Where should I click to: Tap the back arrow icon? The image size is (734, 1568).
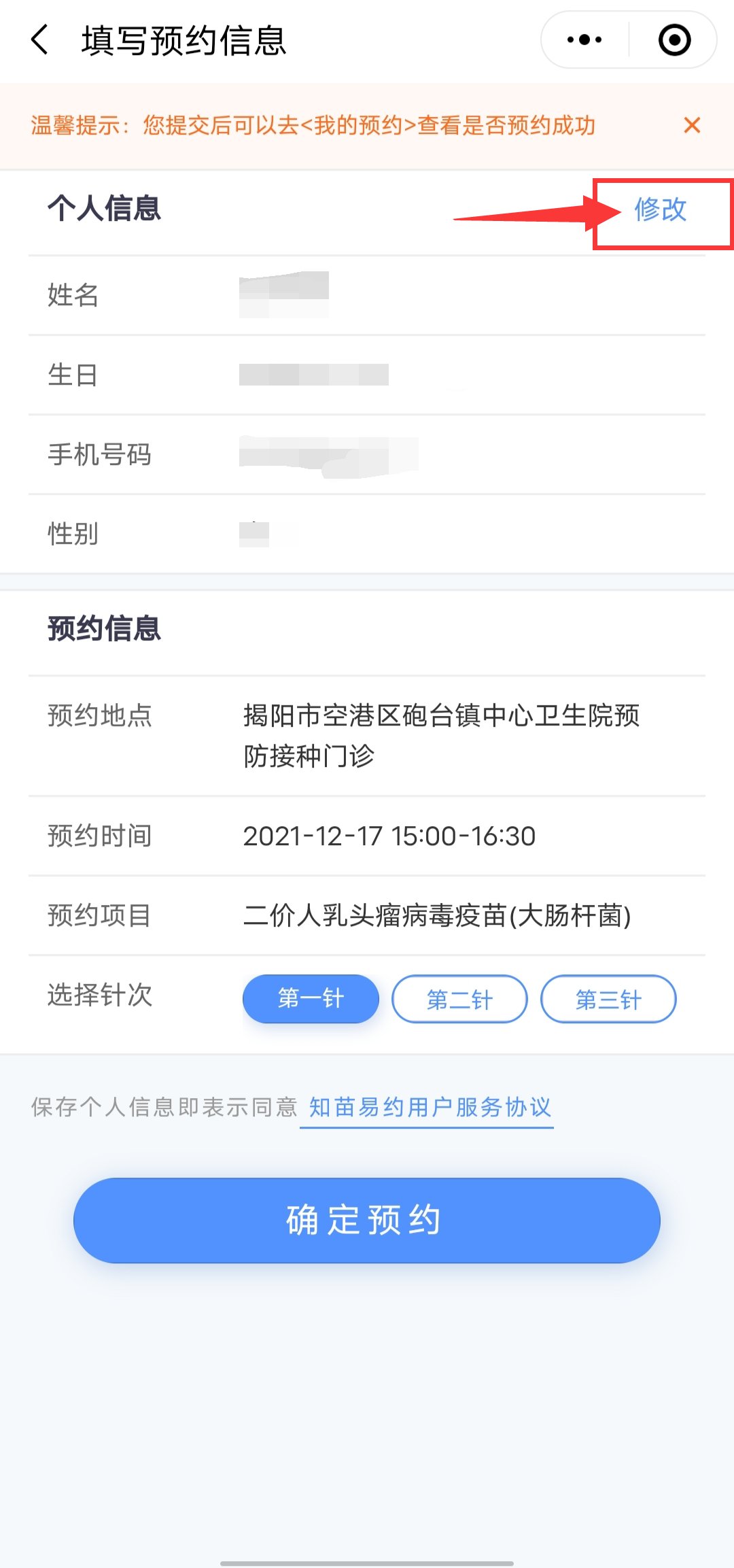click(x=41, y=39)
